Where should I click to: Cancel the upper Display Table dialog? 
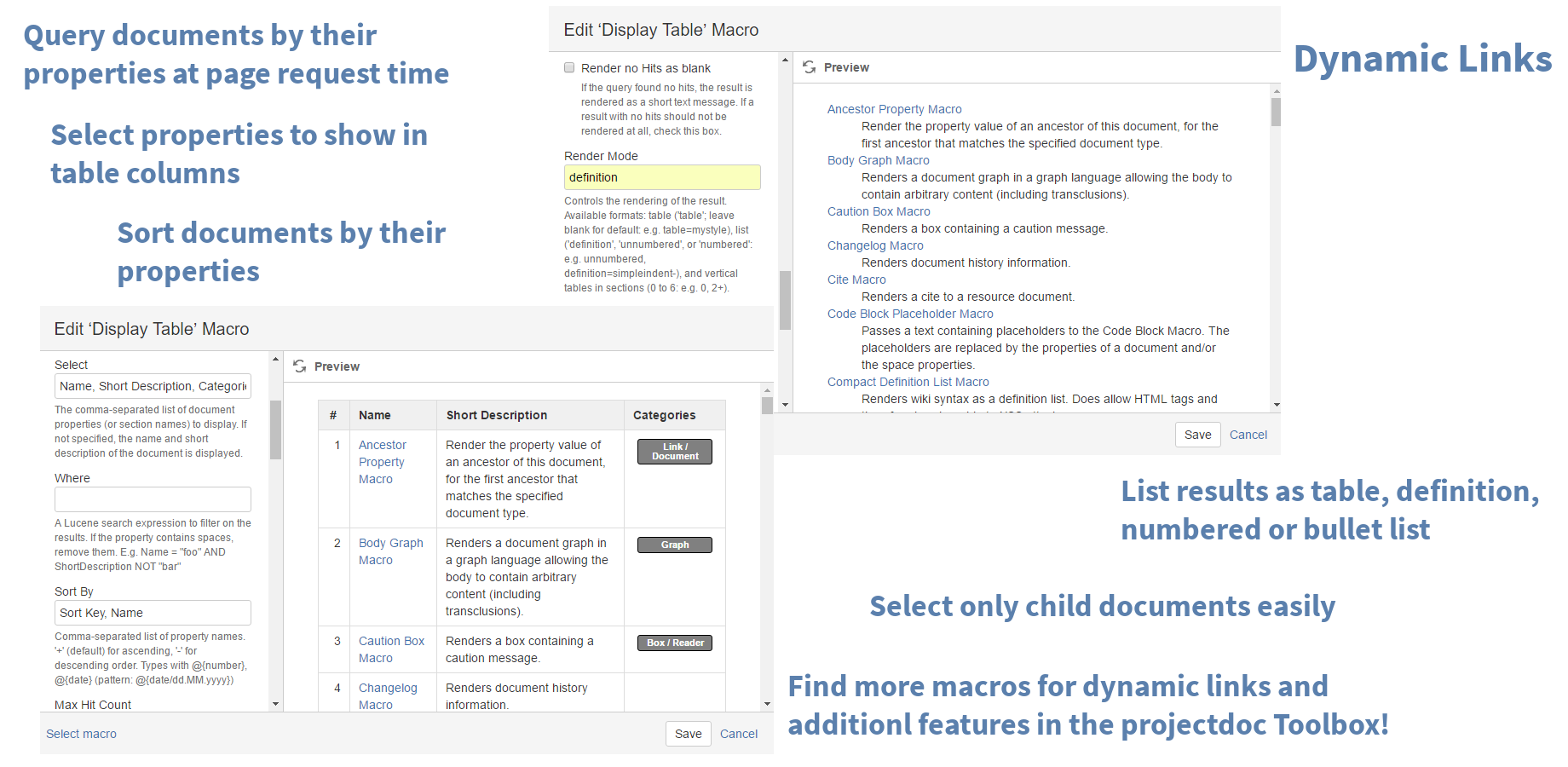(1248, 435)
